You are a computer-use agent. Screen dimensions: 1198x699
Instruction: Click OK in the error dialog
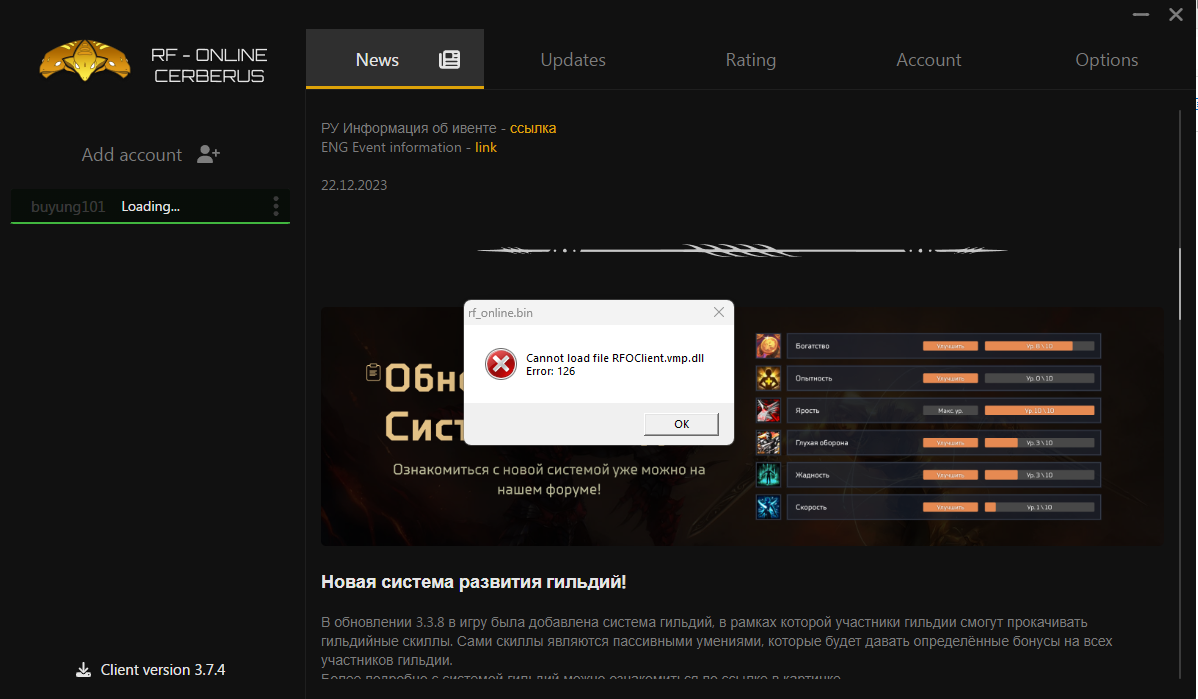[x=682, y=424]
